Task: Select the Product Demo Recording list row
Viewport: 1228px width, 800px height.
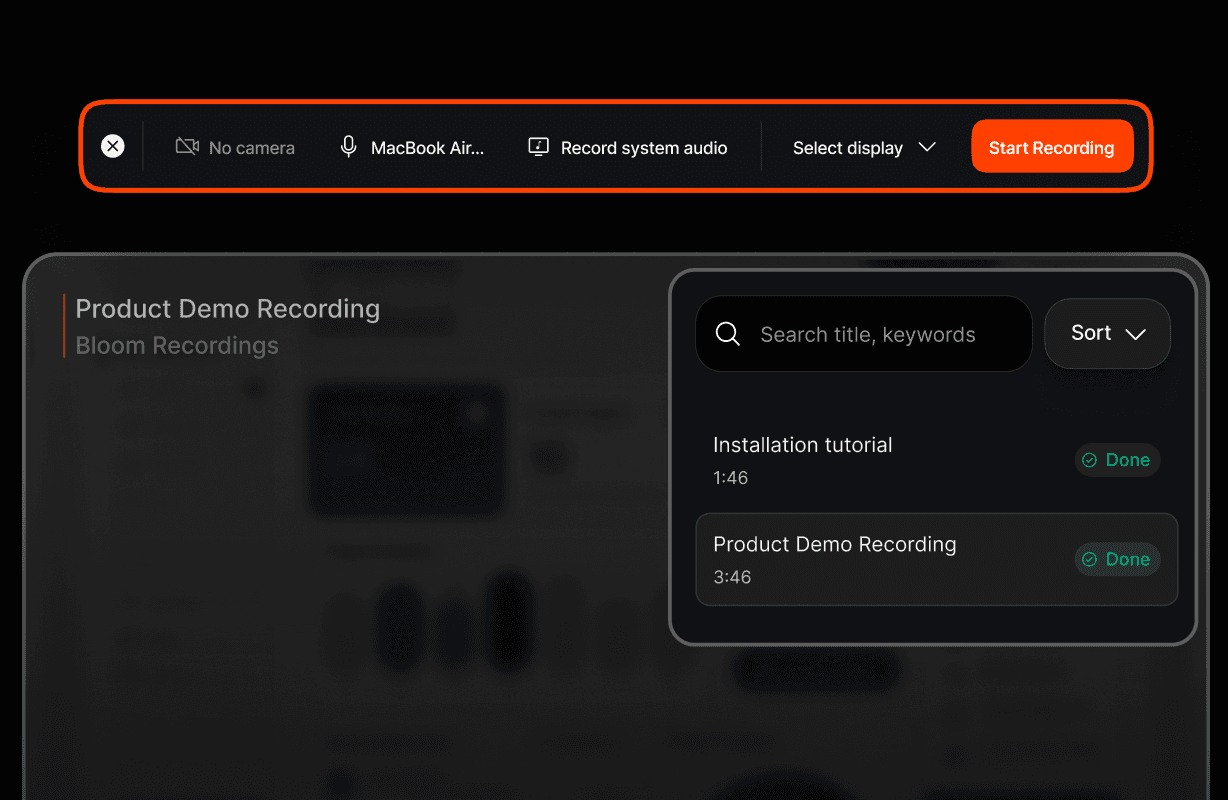Action: (936, 559)
